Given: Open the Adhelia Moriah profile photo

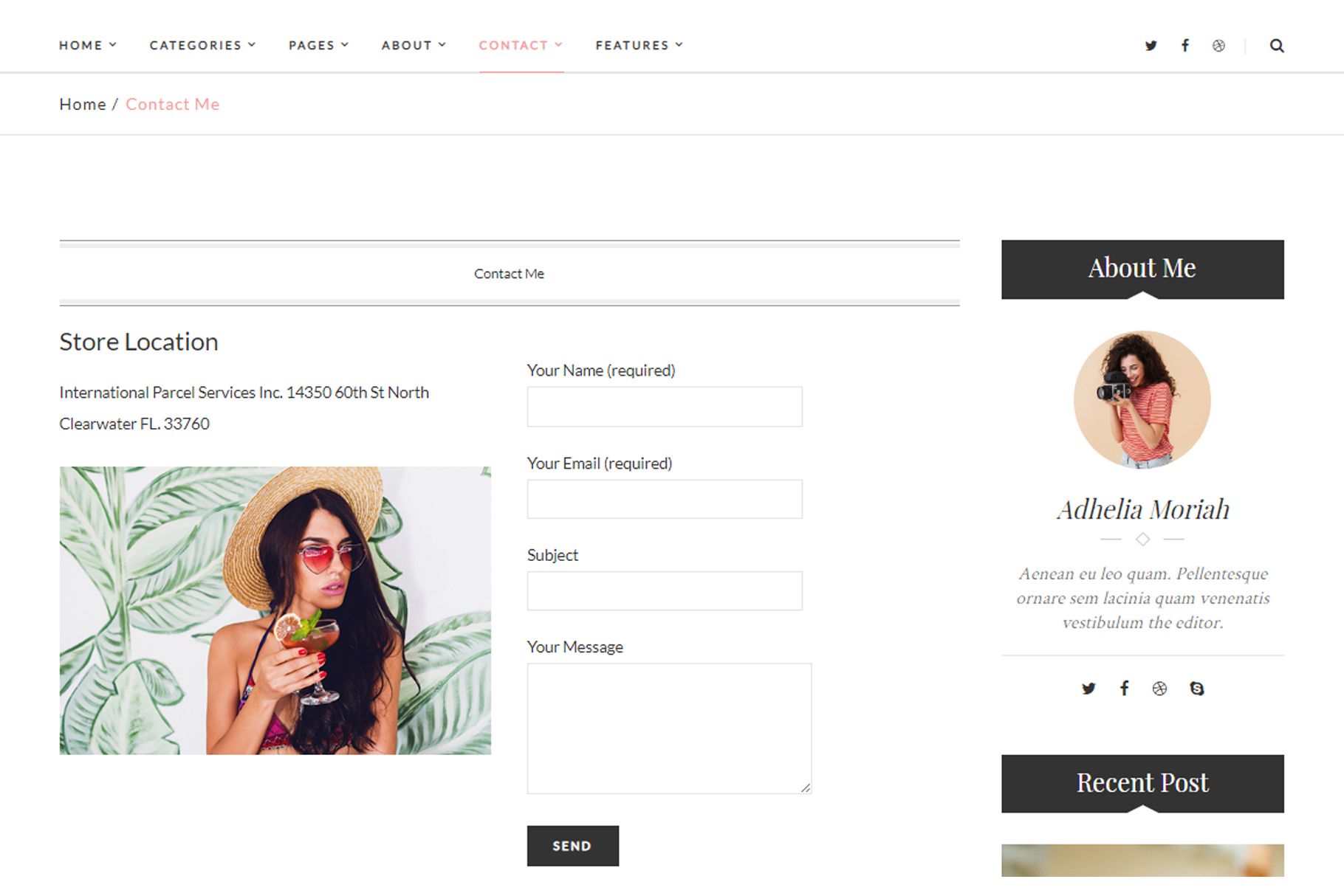Looking at the screenshot, I should 1142,399.
